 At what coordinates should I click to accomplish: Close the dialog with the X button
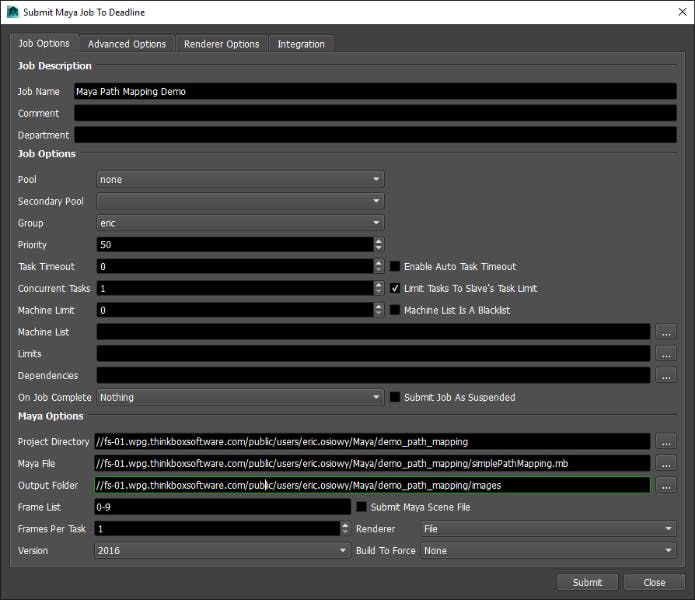coord(683,12)
